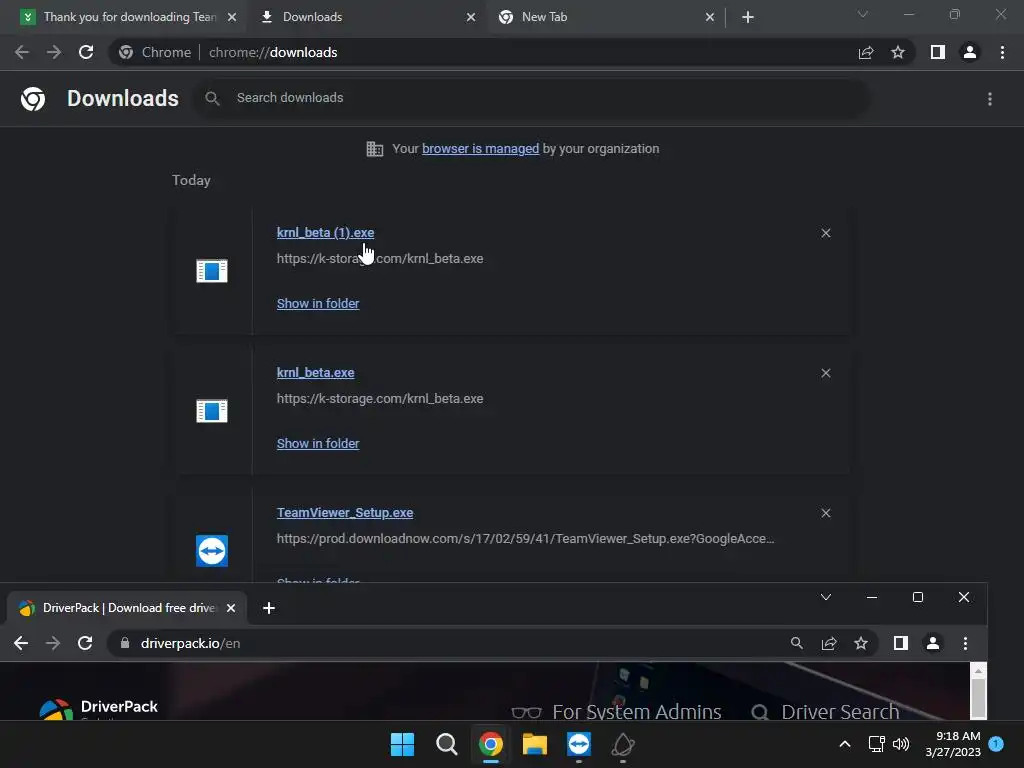
Task: Close the Thank you for downloading tab
Action: [232, 17]
